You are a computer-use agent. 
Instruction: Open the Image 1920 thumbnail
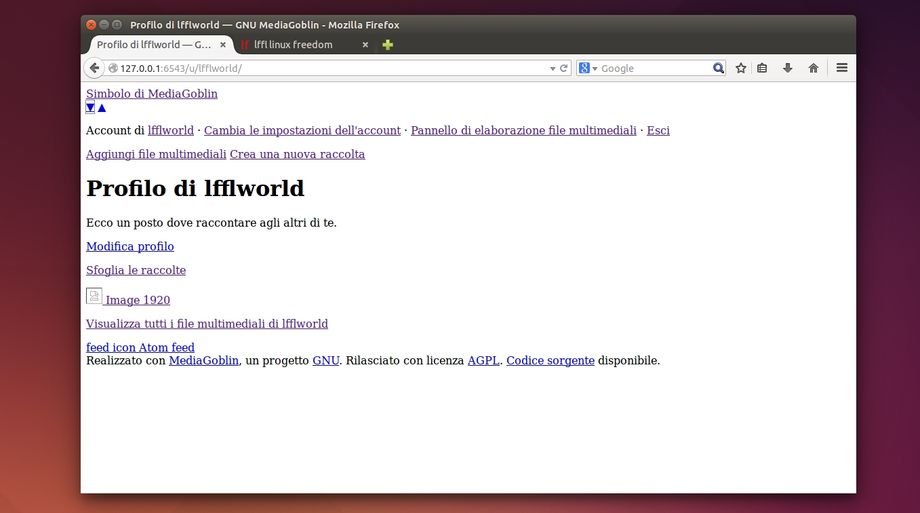click(94, 296)
